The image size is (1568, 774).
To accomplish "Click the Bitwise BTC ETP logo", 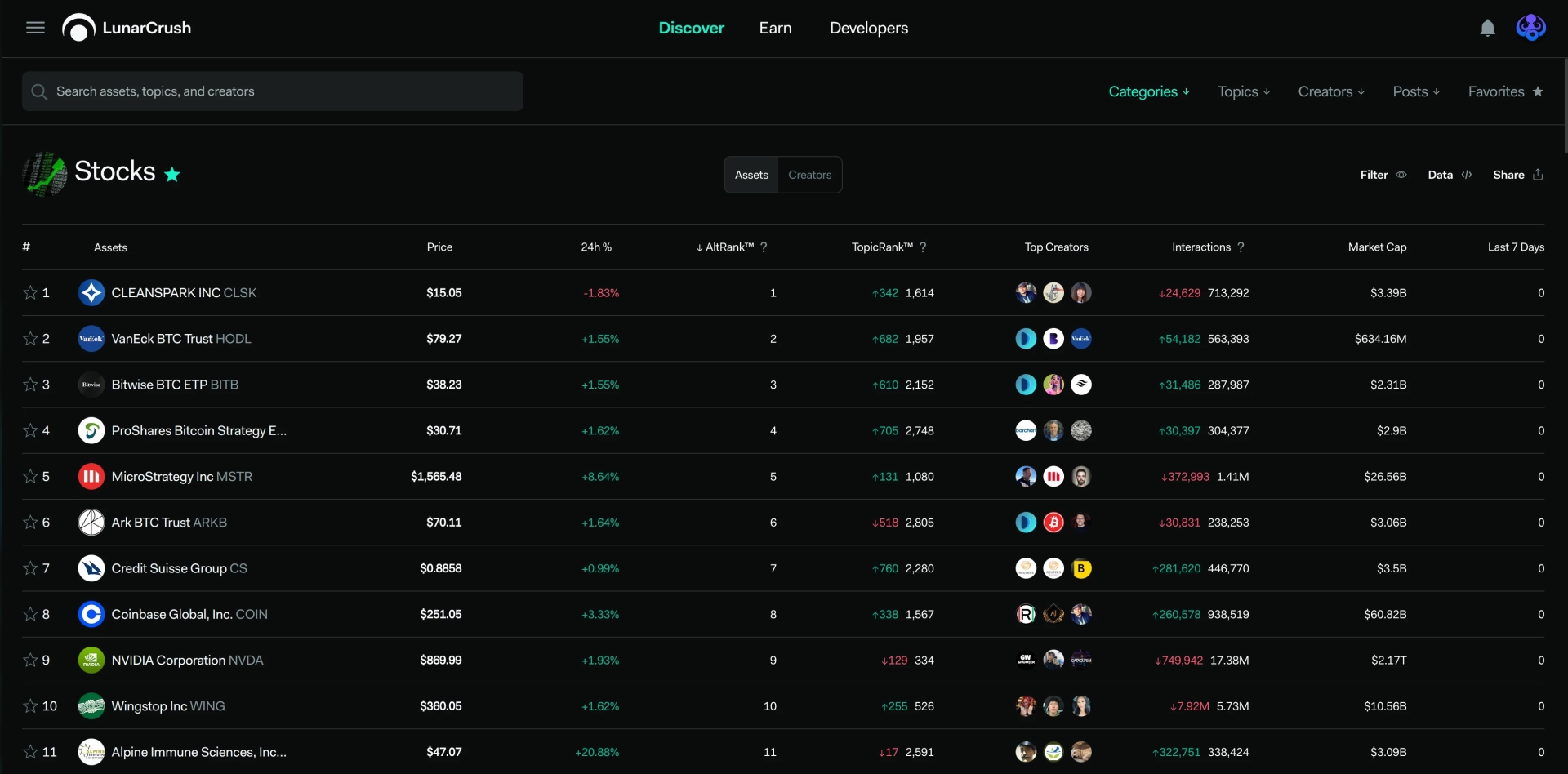I will (x=91, y=385).
